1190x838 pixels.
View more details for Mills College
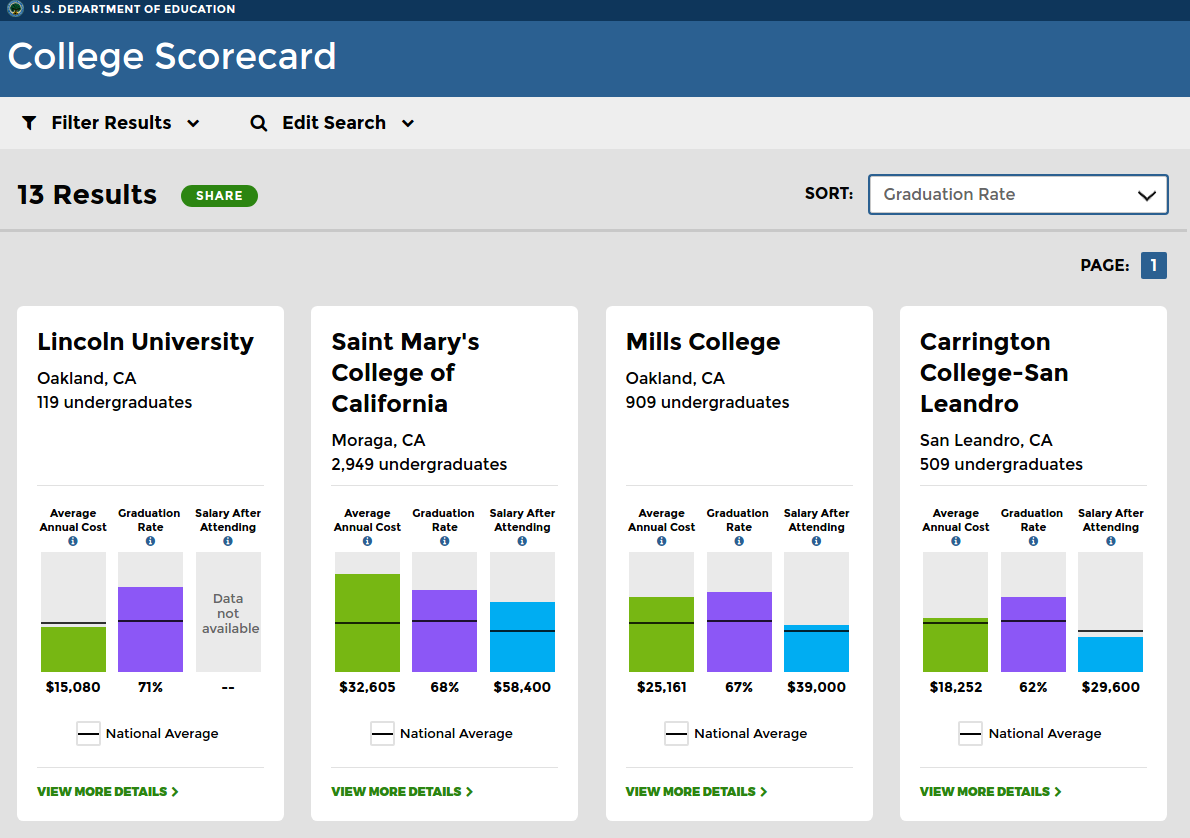(x=697, y=792)
